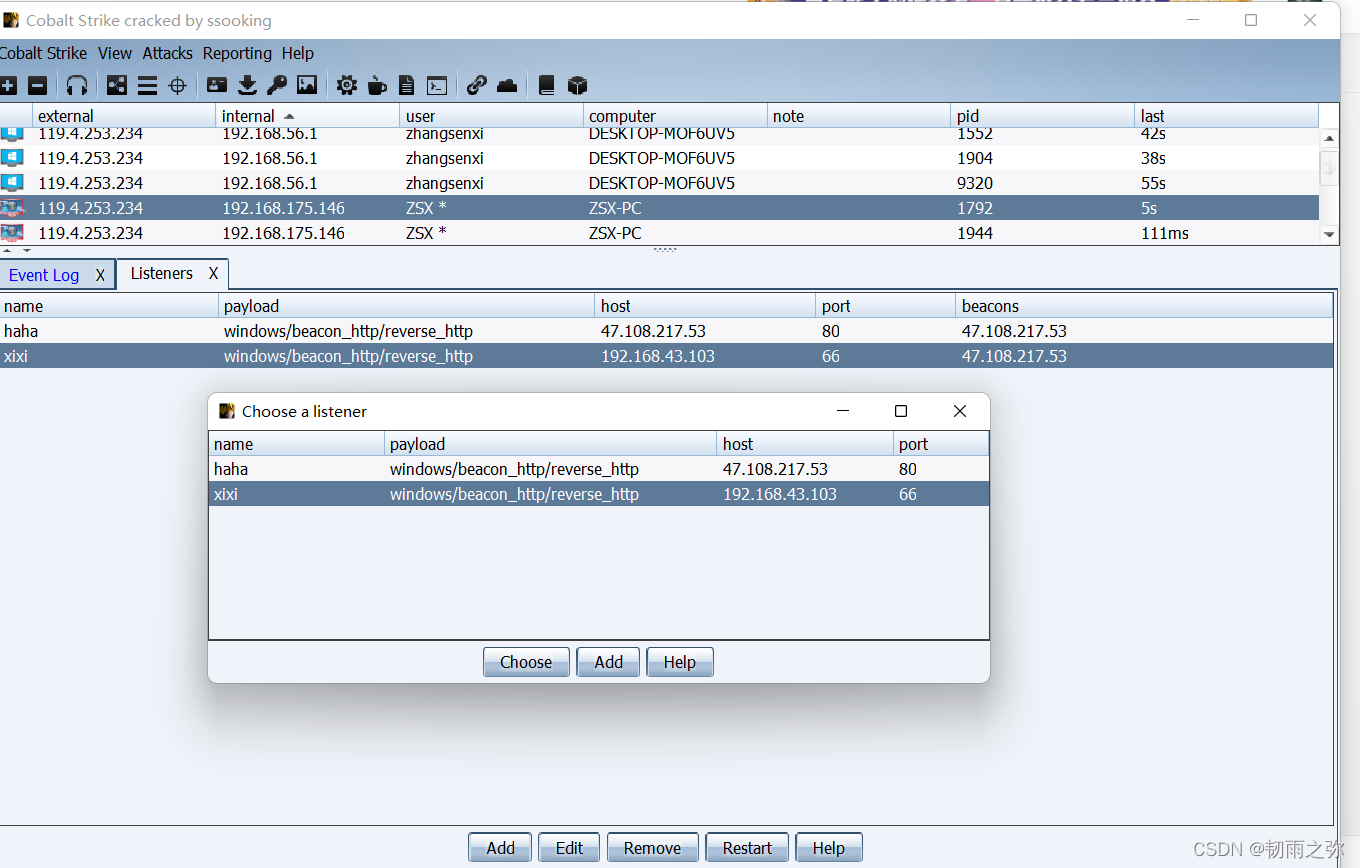Click Choose in the listener dialog
The width and height of the screenshot is (1360, 868).
coord(526,662)
